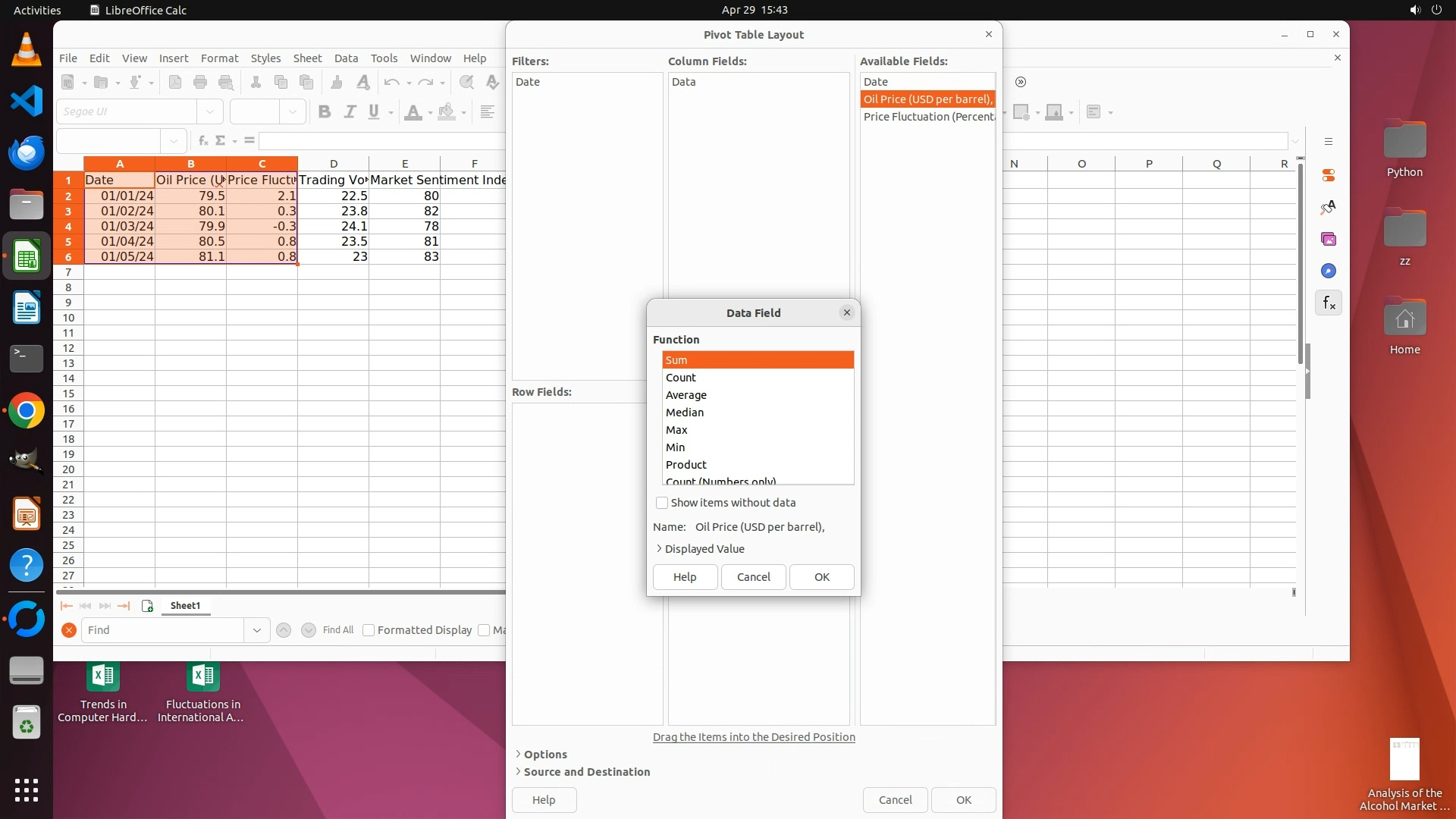
Task: Open the Data menu
Action: pyautogui.click(x=346, y=58)
